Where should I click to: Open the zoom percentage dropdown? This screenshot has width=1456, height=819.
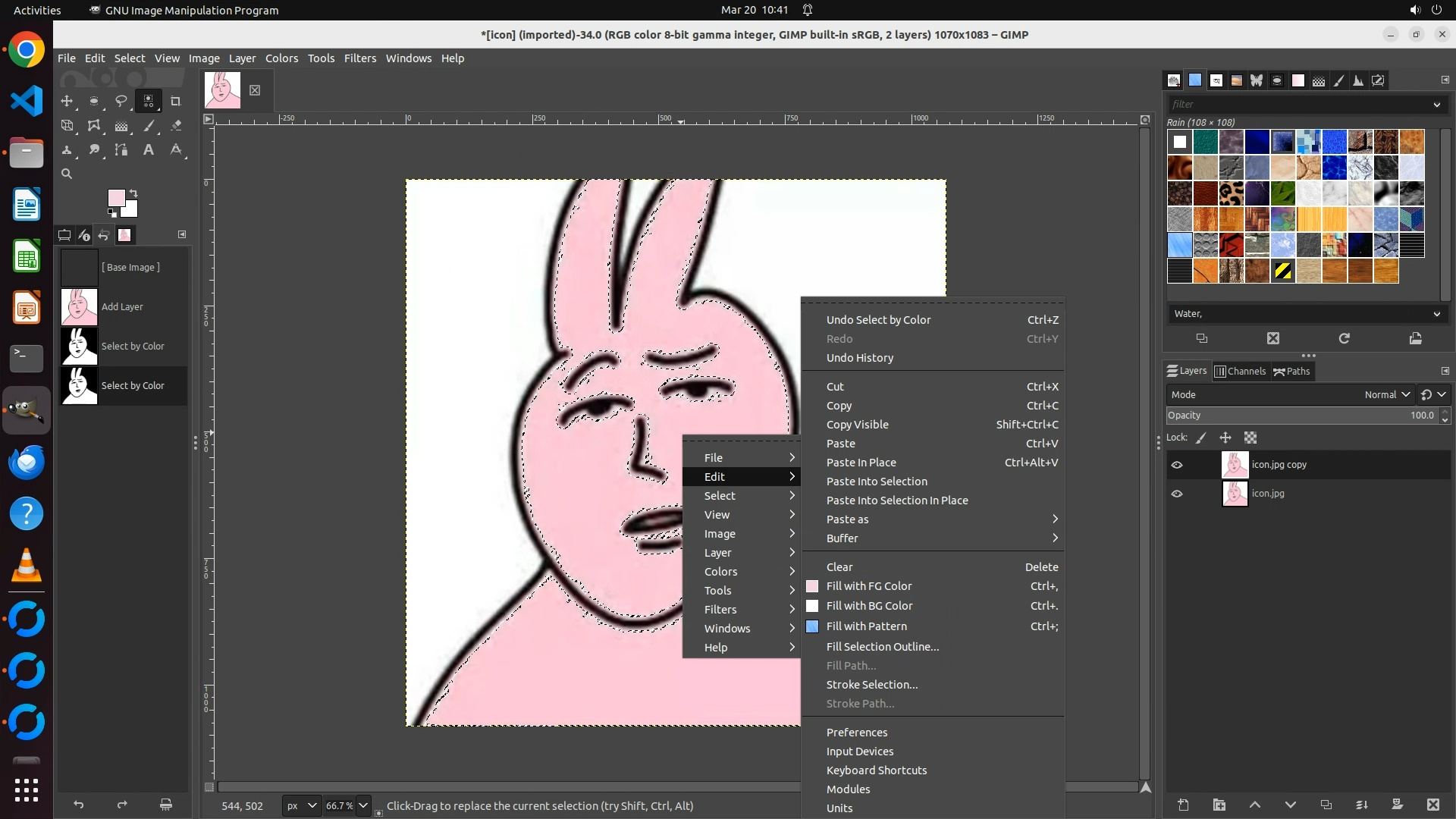pos(363,805)
